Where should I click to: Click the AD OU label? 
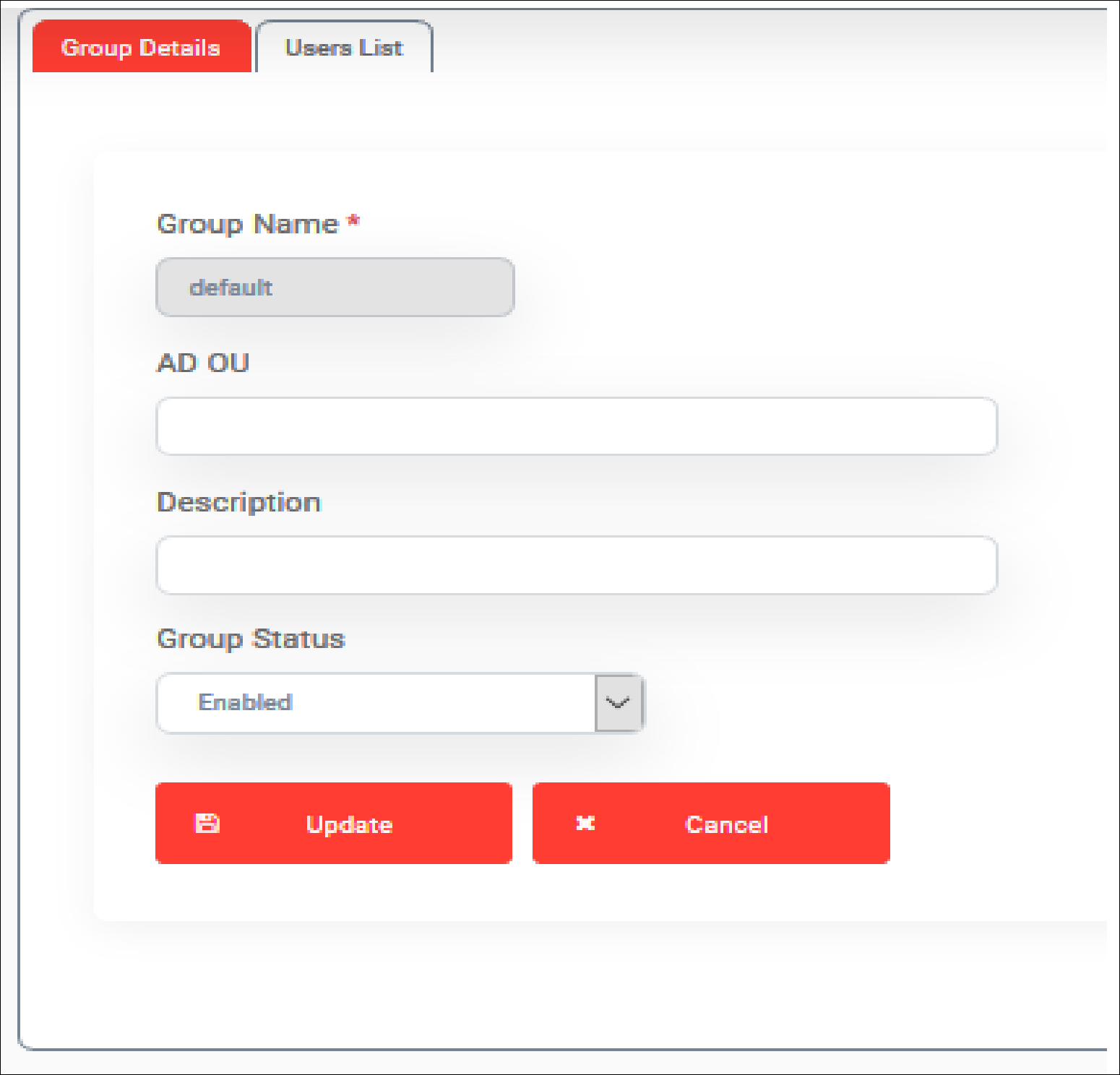pyautogui.click(x=203, y=363)
